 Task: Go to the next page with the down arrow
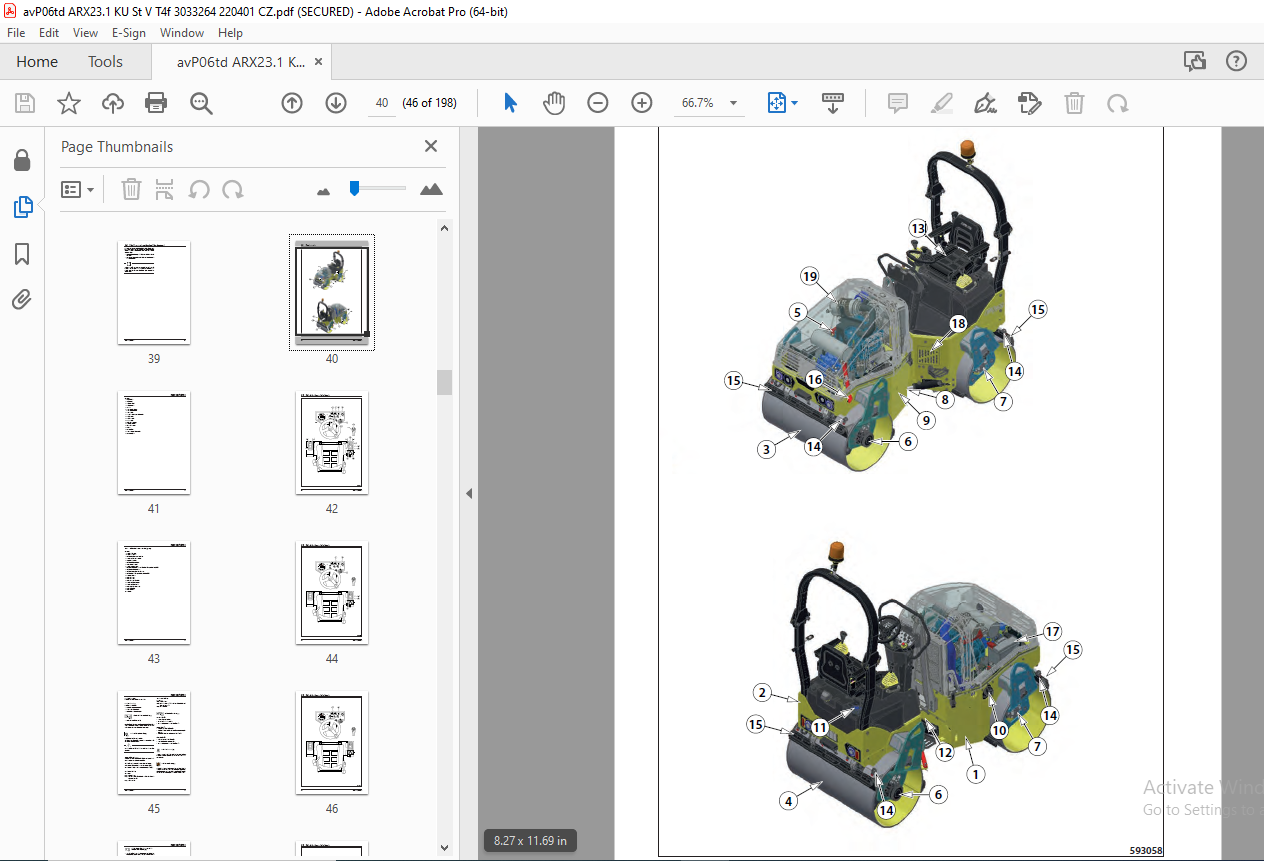336,103
